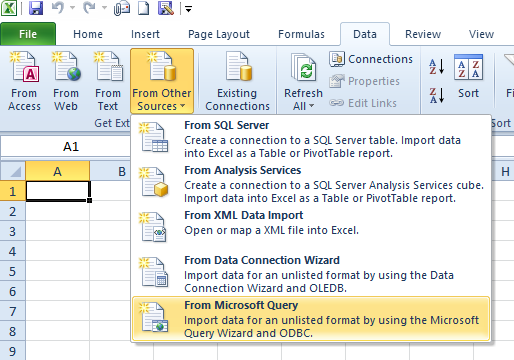The width and height of the screenshot is (514, 360).
Task: Select row 7 header
Action: coord(13,311)
